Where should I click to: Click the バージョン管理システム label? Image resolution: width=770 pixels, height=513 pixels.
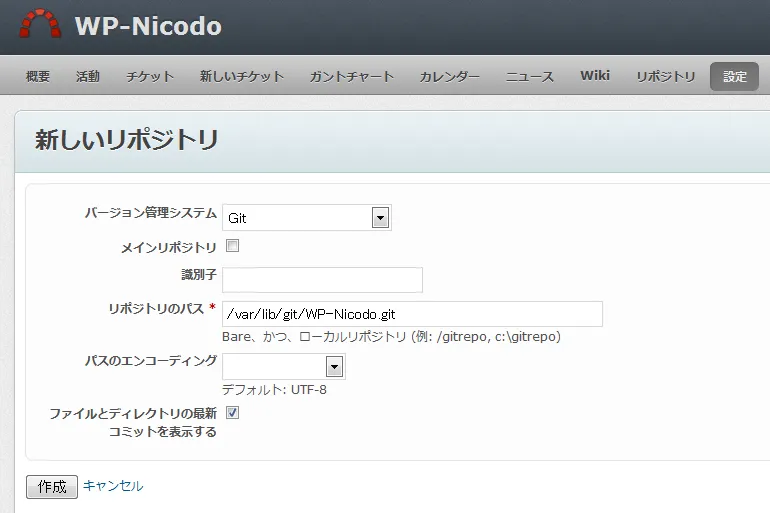click(x=150, y=213)
